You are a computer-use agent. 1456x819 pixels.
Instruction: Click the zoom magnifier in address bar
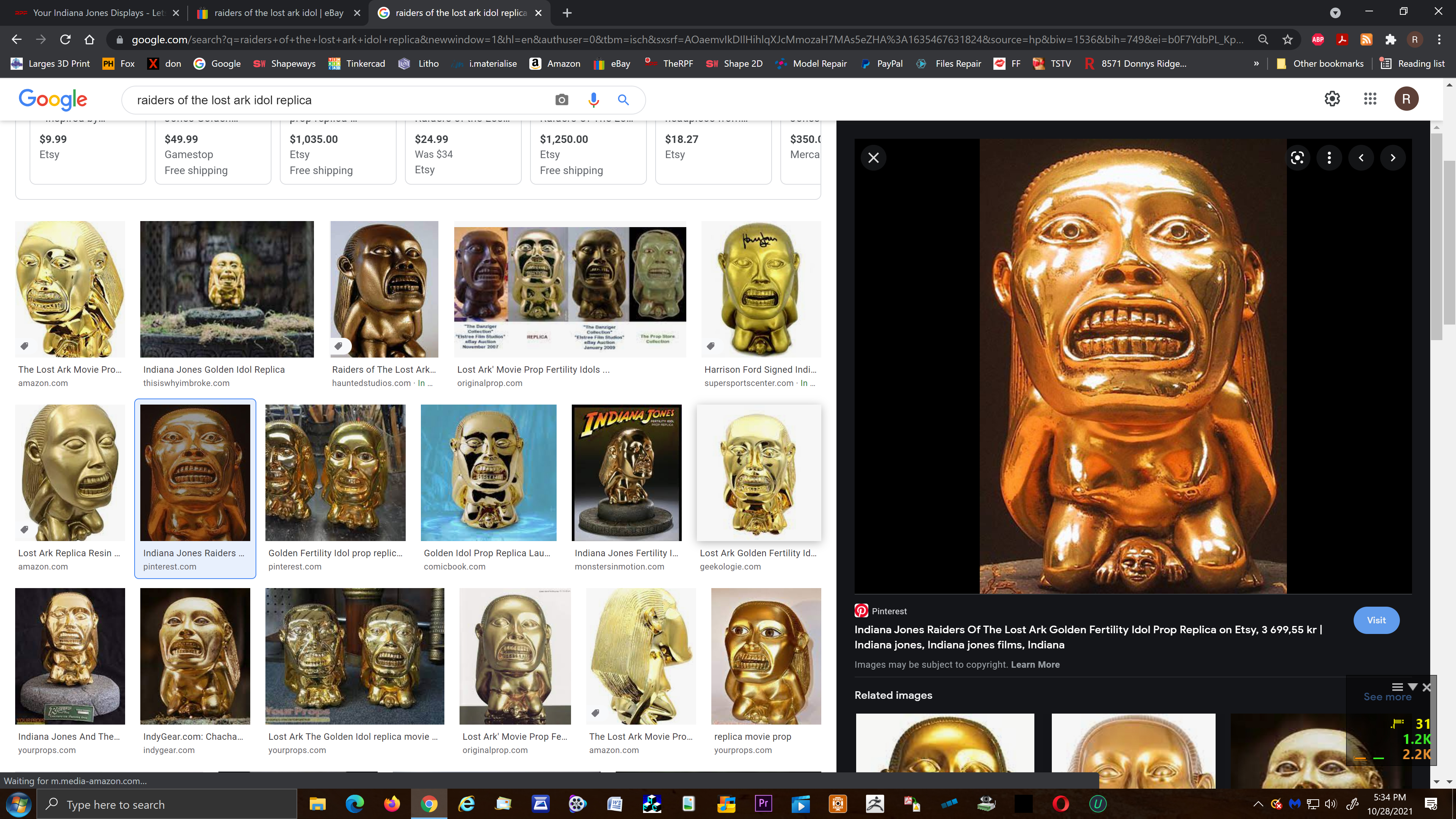click(1263, 39)
